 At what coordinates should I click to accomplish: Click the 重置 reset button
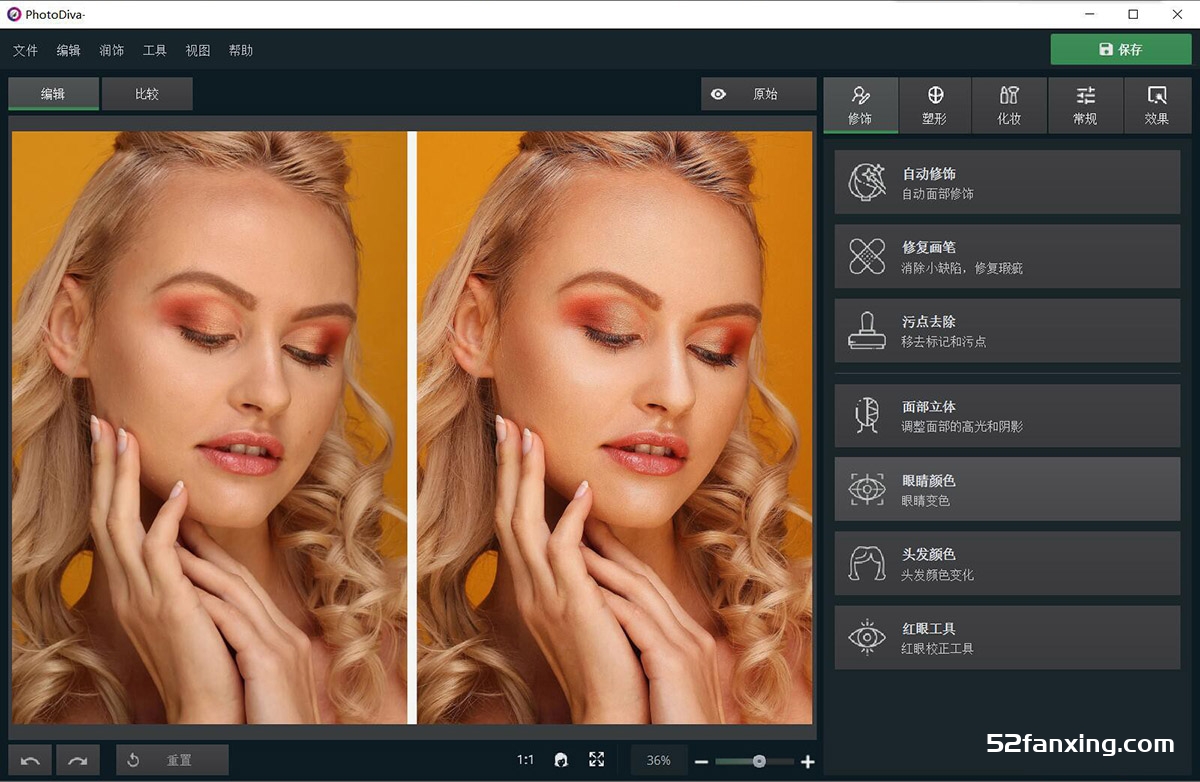[x=172, y=760]
